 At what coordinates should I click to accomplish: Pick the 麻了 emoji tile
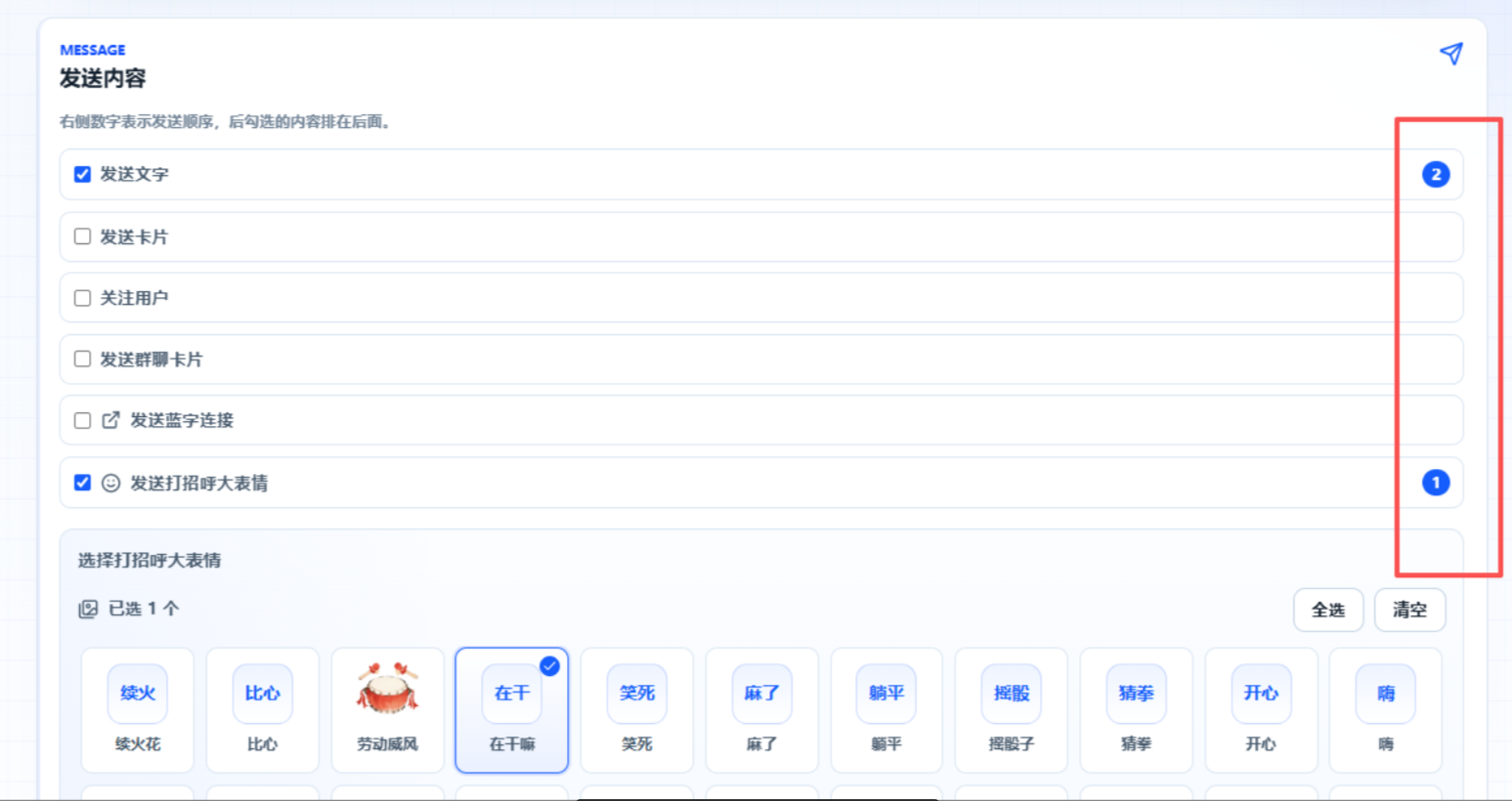[761, 710]
